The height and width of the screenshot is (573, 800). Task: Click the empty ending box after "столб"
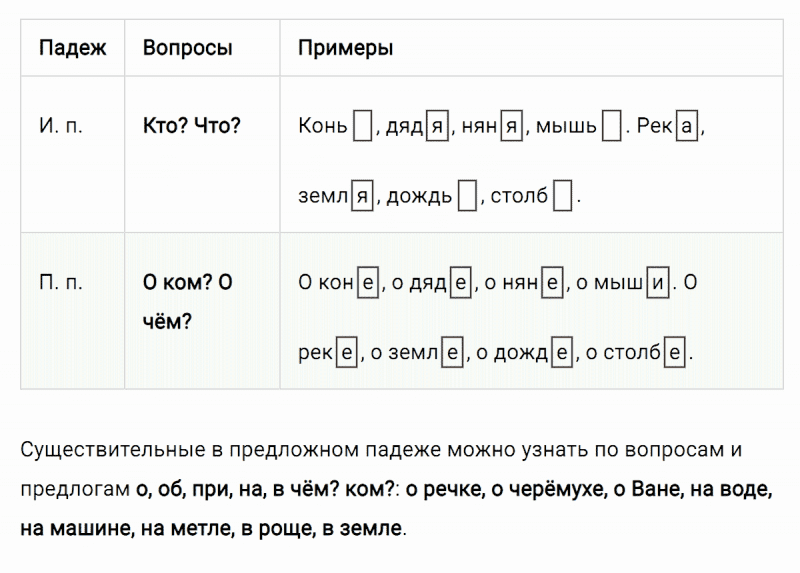tap(563, 197)
